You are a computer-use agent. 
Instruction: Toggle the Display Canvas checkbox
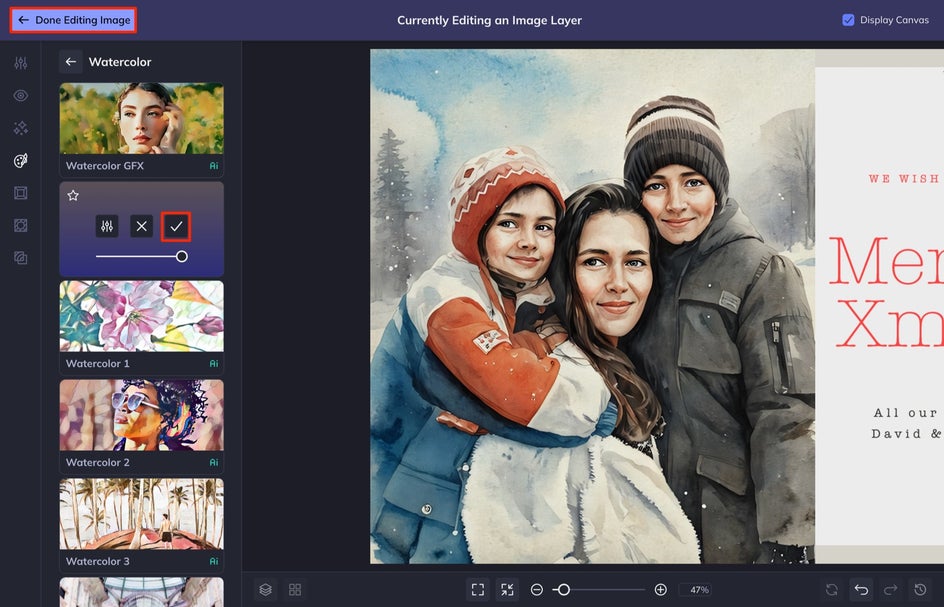[848, 20]
